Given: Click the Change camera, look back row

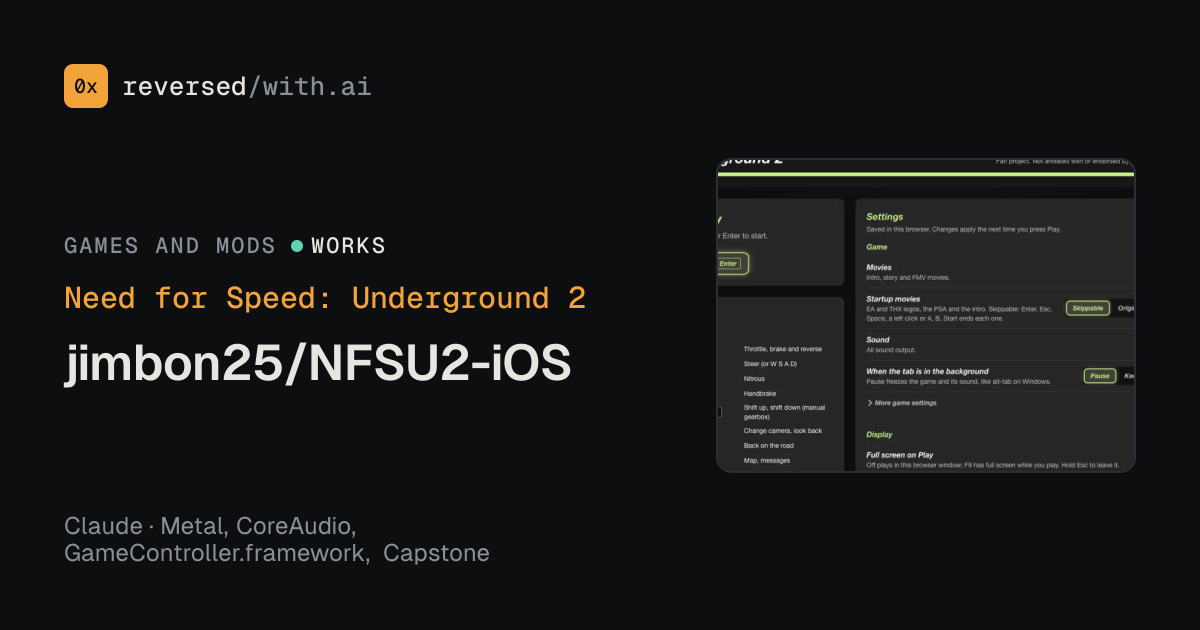Looking at the screenshot, I should [x=783, y=430].
